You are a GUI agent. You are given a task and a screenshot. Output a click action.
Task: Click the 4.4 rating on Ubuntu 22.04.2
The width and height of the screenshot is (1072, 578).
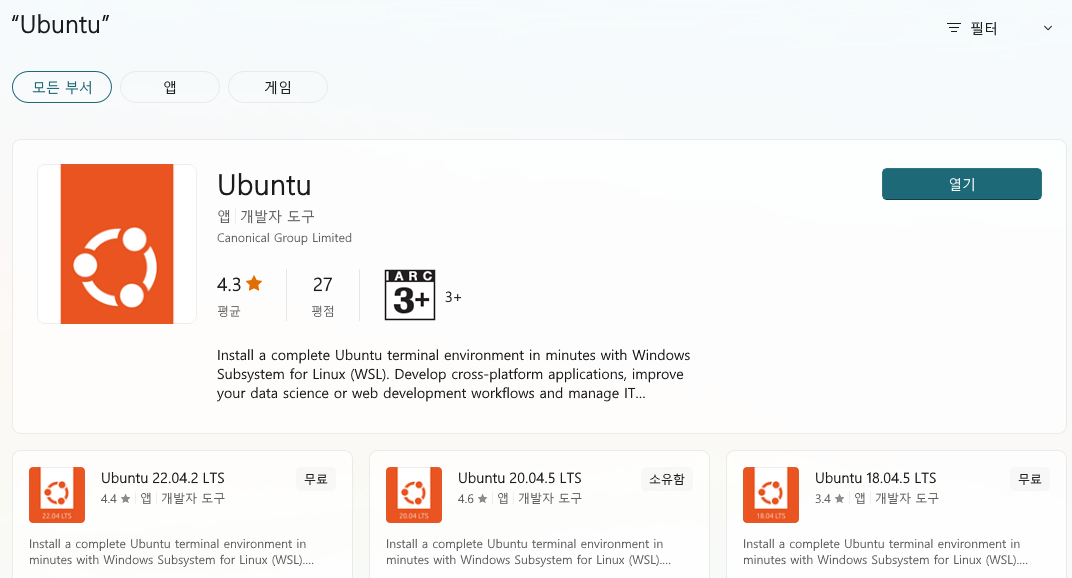click(x=109, y=499)
